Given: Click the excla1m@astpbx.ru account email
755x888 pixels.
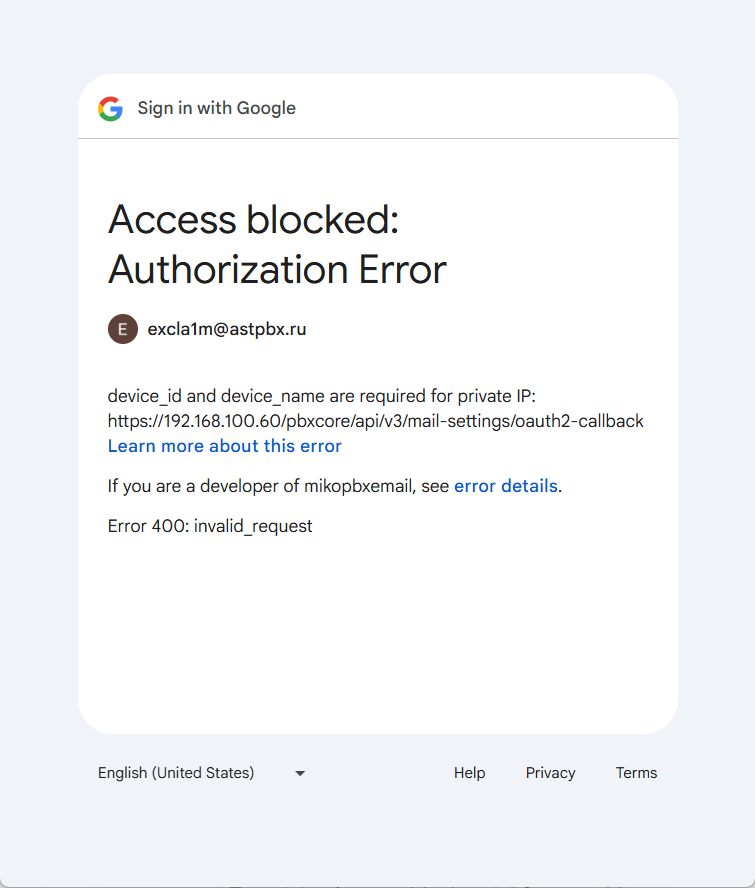Looking at the screenshot, I should [227, 329].
